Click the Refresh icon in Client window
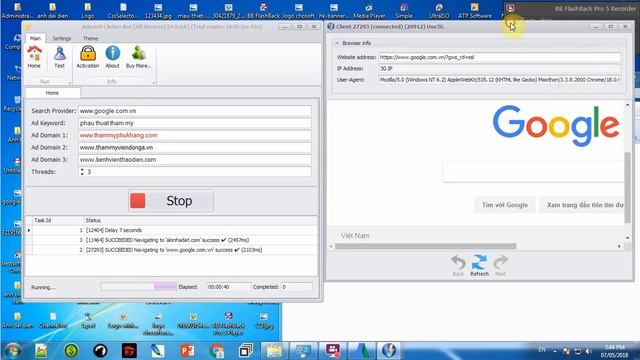The image size is (640, 360). pyautogui.click(x=479, y=265)
